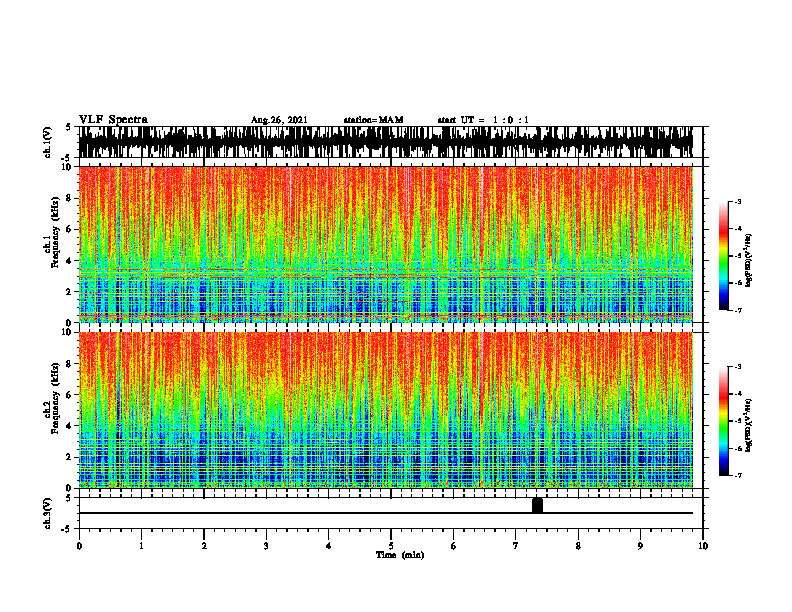Click the time-axis tick label "8"
Screen dimensions: 792x612
pyautogui.click(x=578, y=546)
